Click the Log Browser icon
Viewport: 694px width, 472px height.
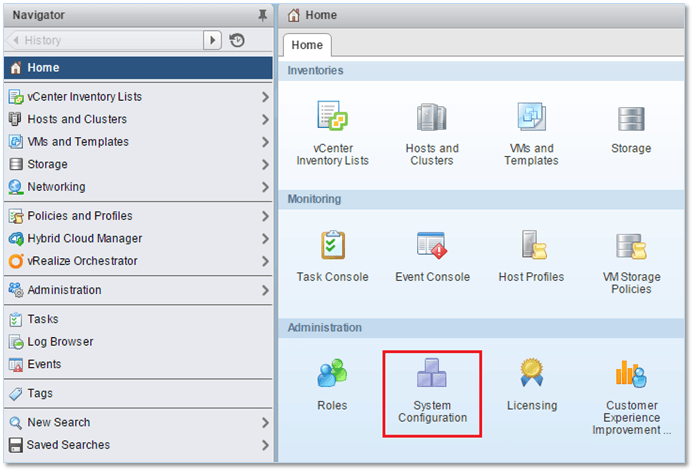(x=16, y=342)
